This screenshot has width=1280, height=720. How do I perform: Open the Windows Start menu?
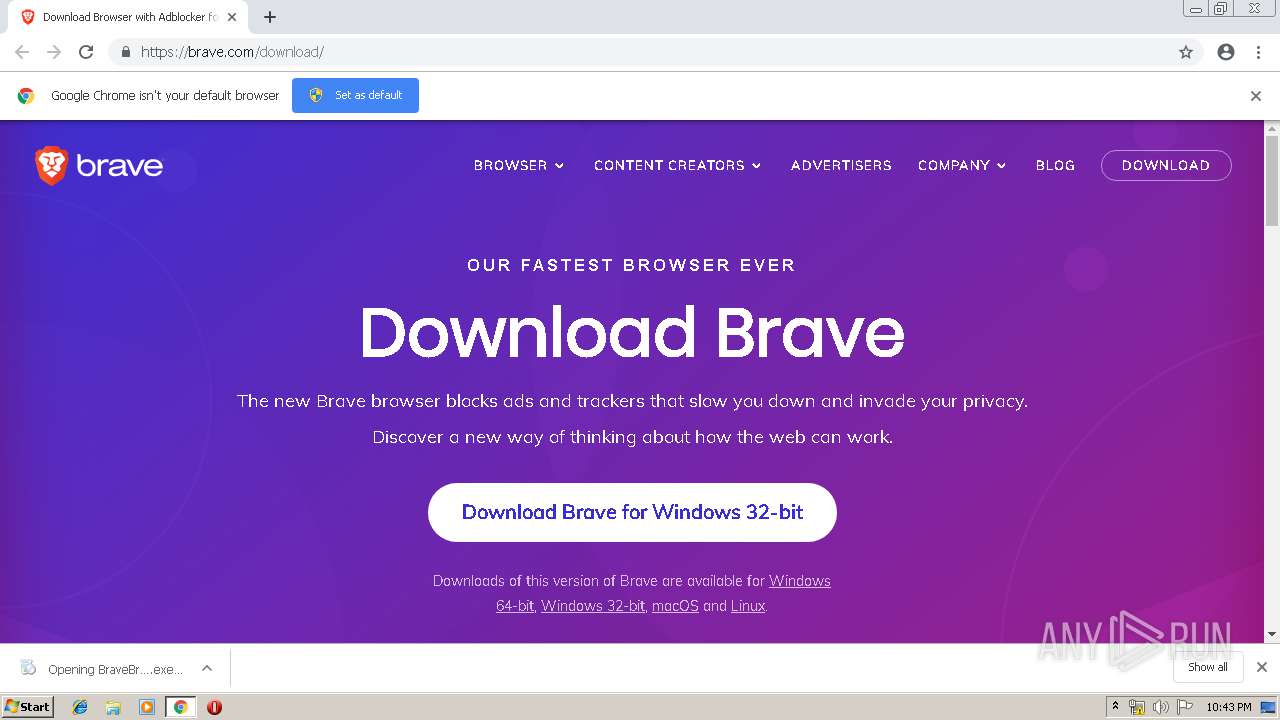[28, 707]
